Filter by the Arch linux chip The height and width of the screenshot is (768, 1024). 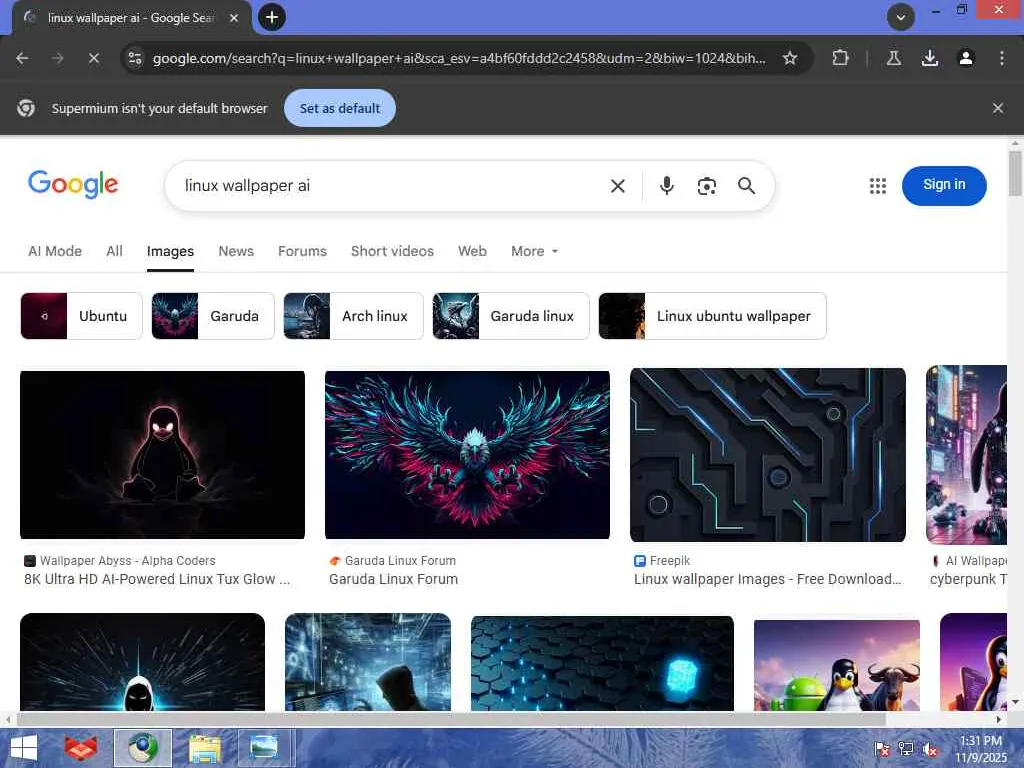click(x=353, y=316)
